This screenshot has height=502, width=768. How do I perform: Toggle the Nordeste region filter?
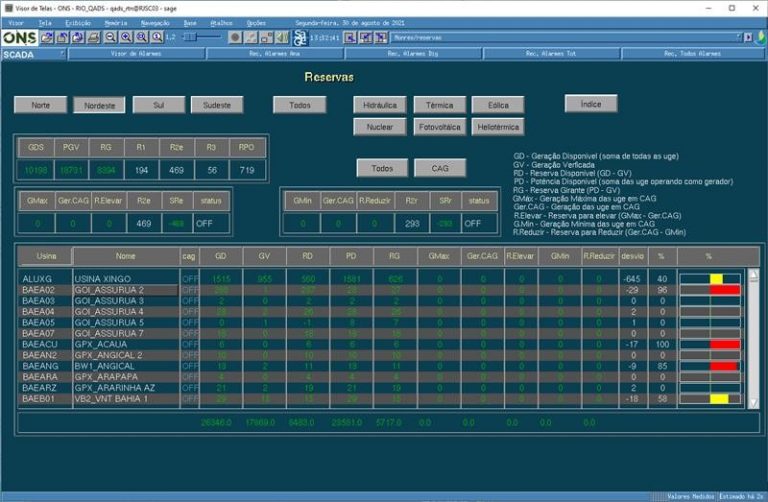tap(99, 104)
